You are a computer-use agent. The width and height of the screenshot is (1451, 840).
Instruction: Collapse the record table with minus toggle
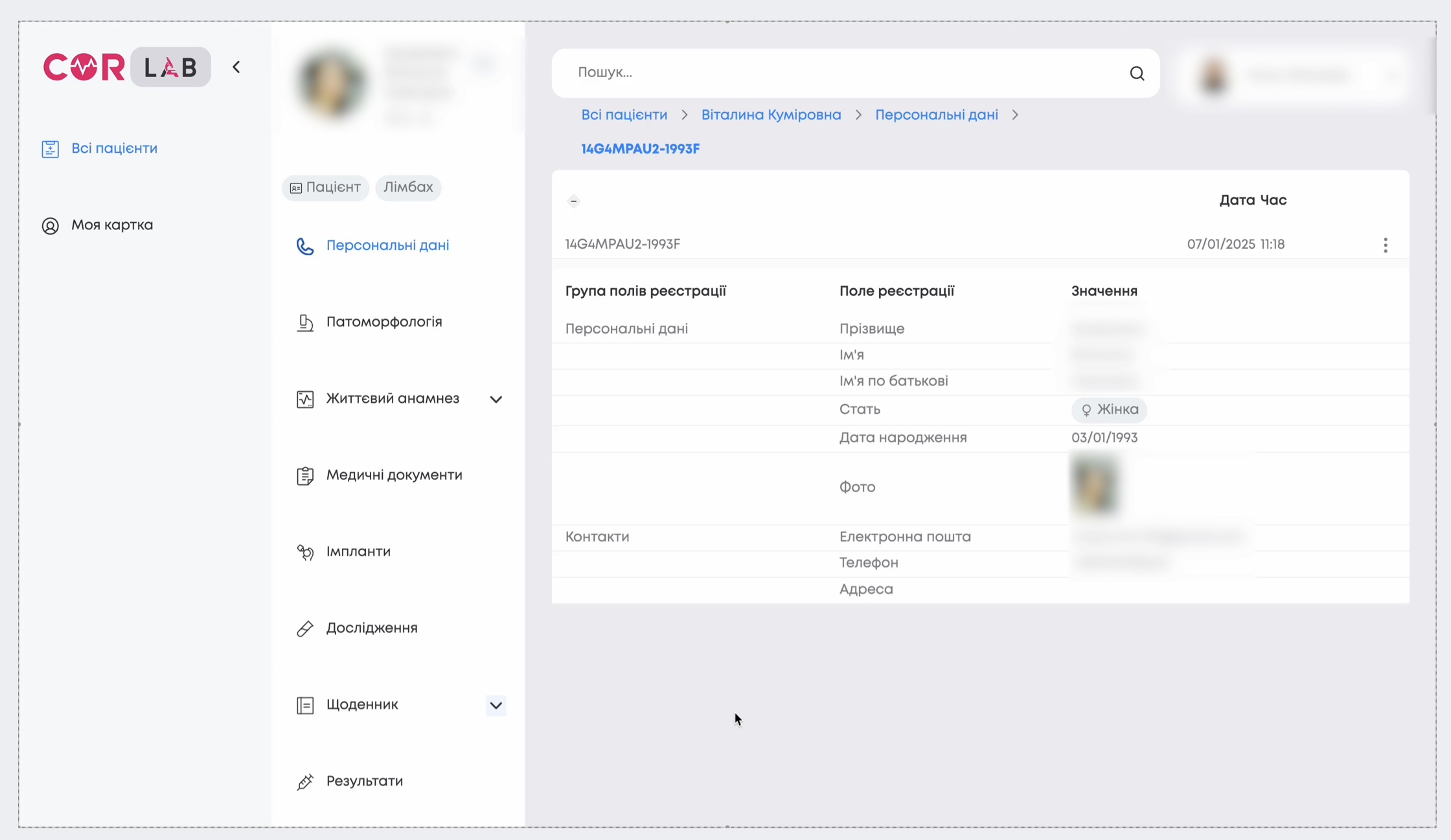pos(573,201)
